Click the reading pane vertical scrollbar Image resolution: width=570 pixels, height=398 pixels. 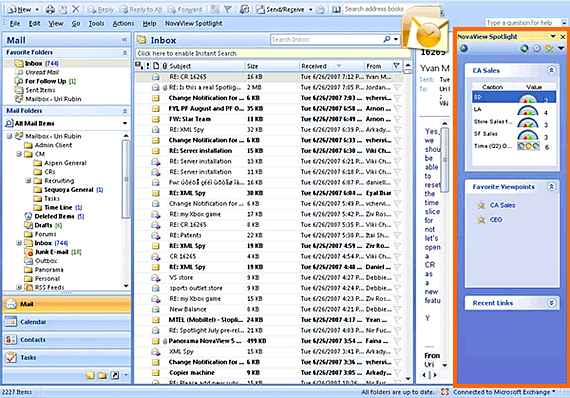coord(444,244)
